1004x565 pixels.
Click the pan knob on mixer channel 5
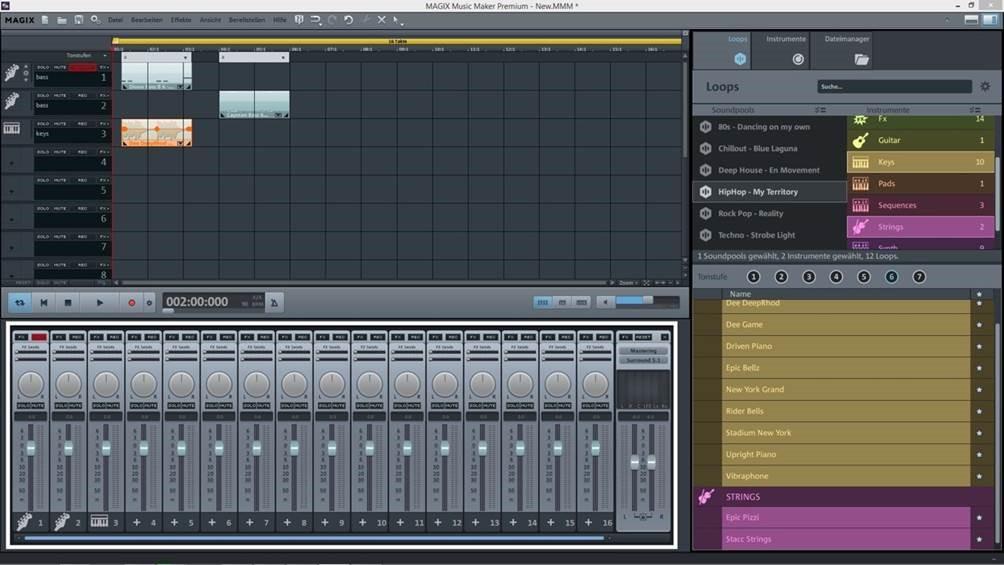(x=181, y=384)
